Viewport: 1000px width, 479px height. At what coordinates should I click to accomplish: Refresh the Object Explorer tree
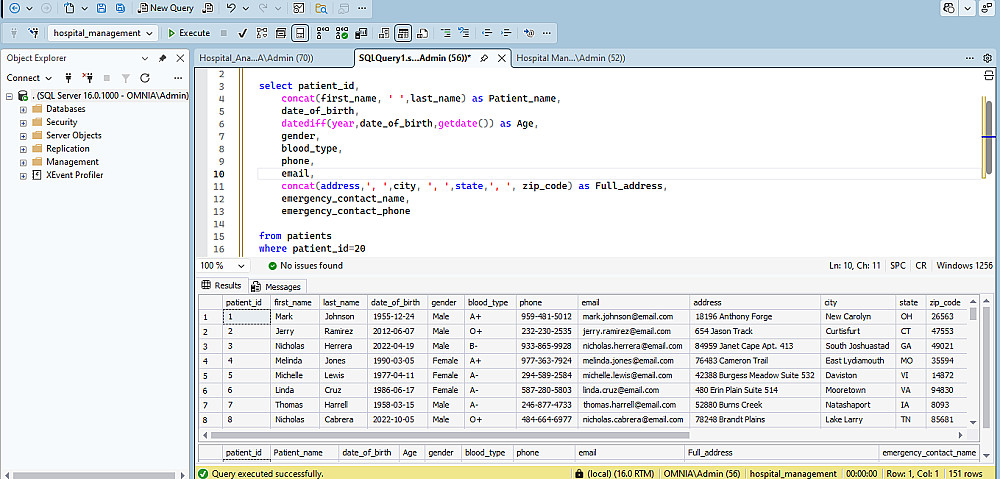coord(145,78)
